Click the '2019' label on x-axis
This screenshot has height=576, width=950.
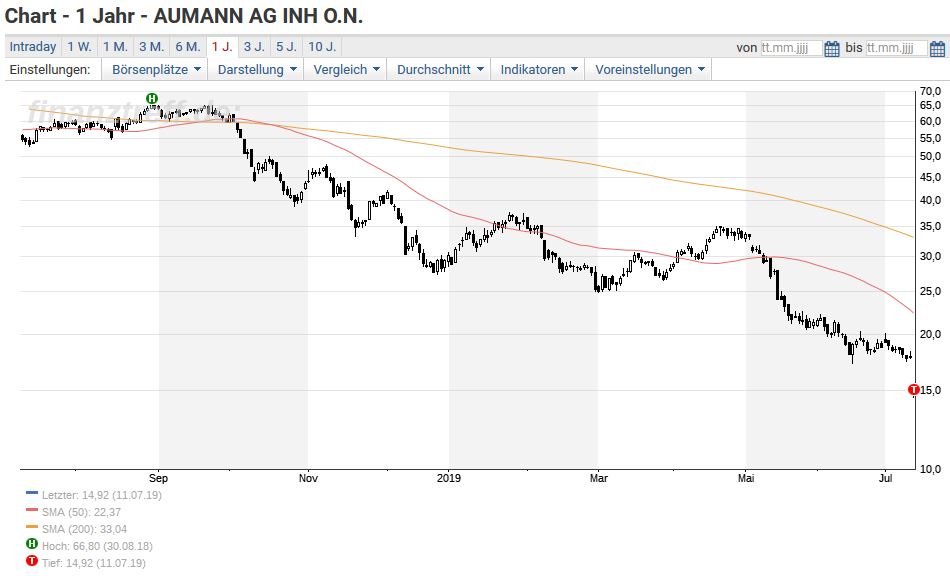(x=449, y=478)
